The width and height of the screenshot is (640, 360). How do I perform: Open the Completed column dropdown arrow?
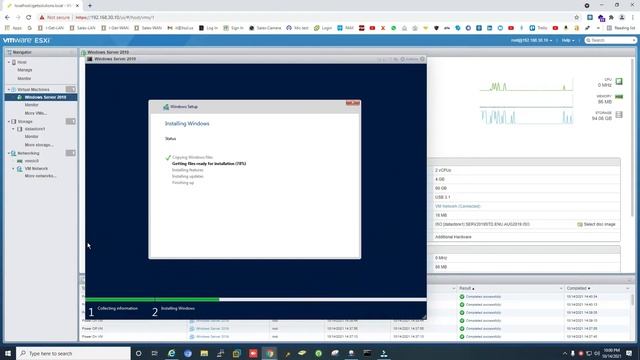pyautogui.click(x=628, y=289)
